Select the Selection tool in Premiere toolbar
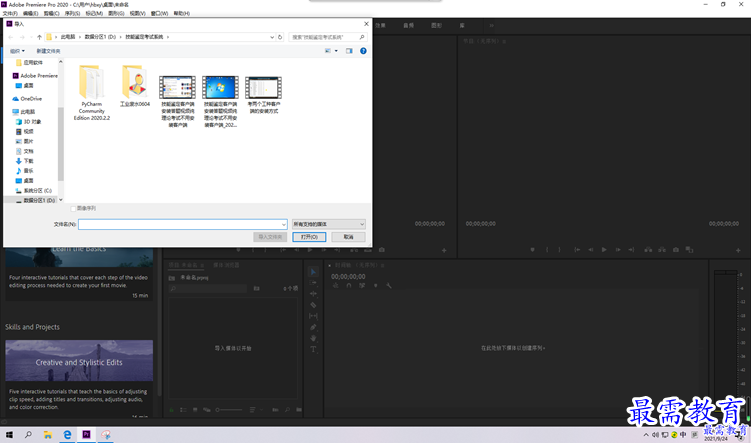 (x=313, y=272)
